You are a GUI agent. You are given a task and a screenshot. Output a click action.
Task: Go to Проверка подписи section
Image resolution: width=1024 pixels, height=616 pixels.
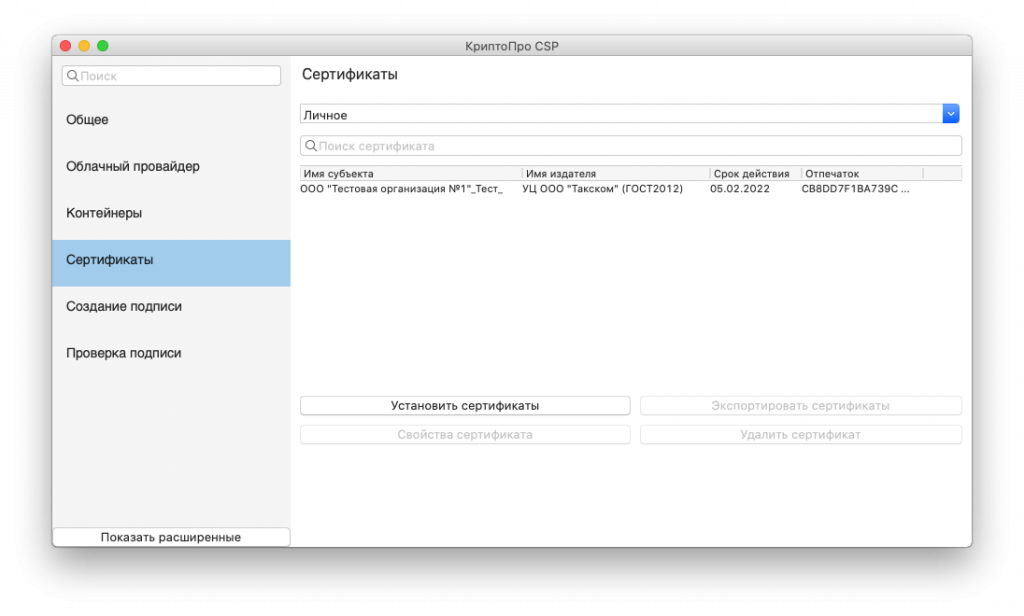(171, 353)
